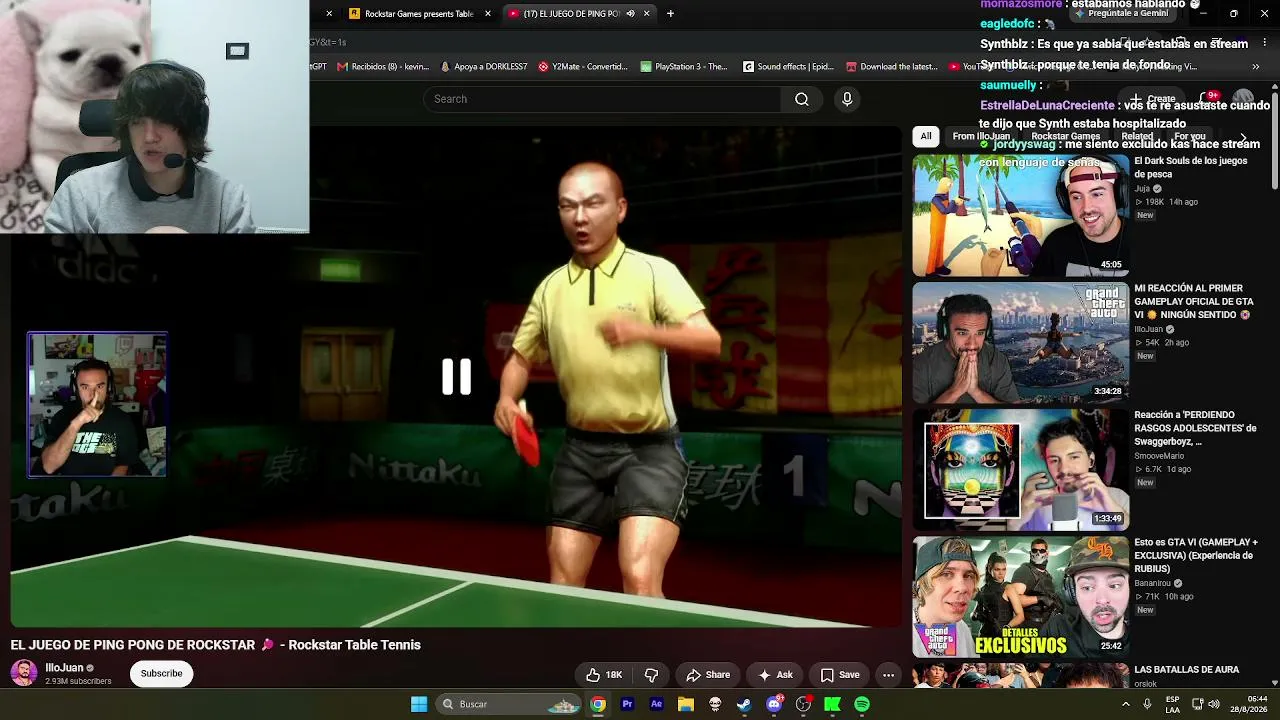Viewport: 1280px width, 720px height.
Task: Click the title 'El Dark Souls de los juegos de pesca'
Action: pos(1190,168)
